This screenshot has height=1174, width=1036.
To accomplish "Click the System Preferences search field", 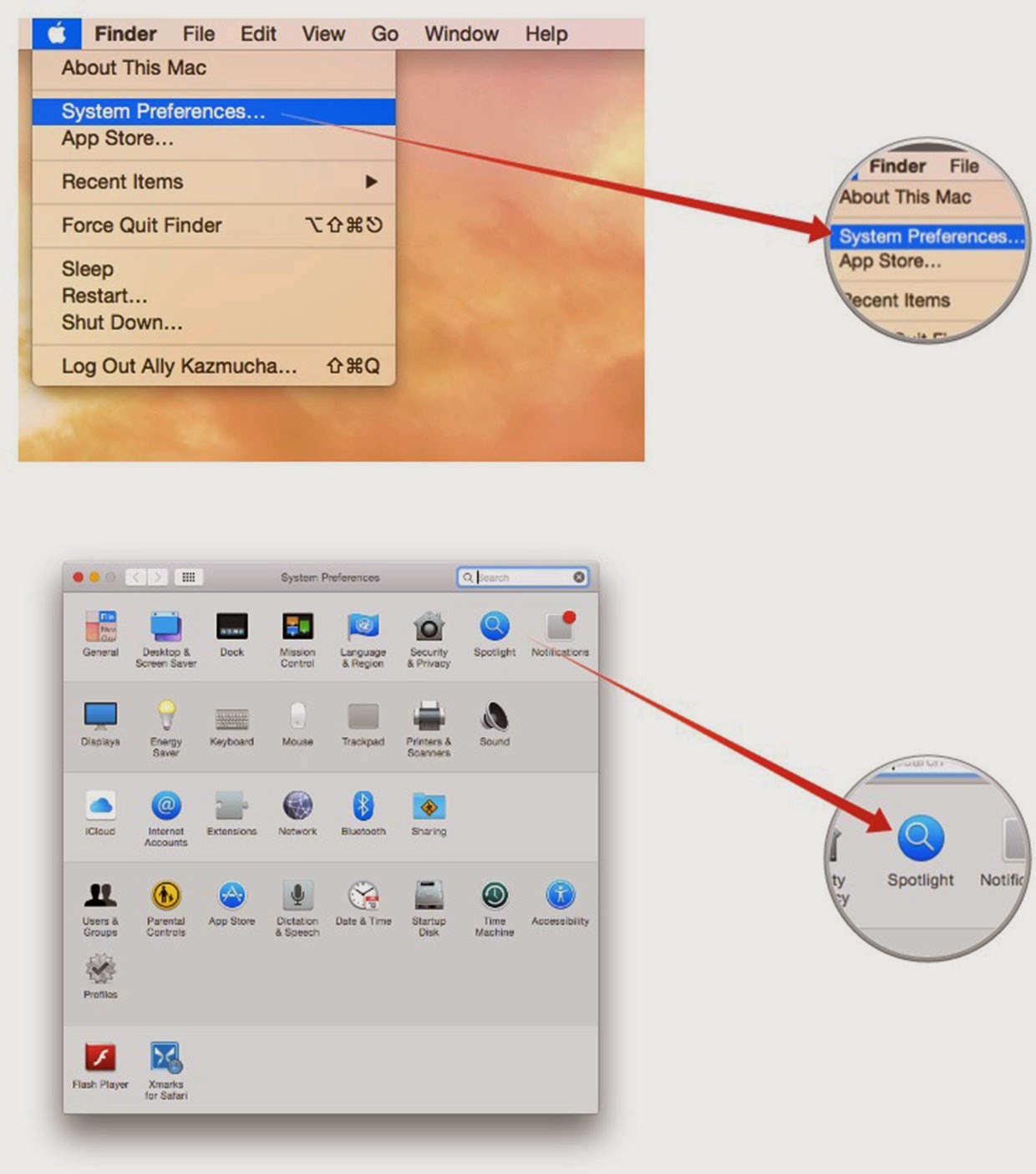I will point(522,577).
